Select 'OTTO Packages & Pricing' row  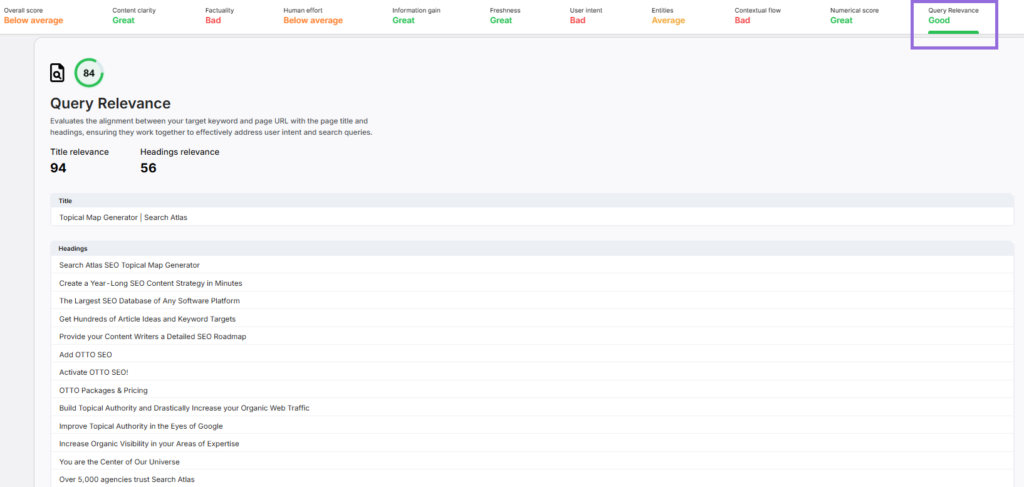(532, 390)
